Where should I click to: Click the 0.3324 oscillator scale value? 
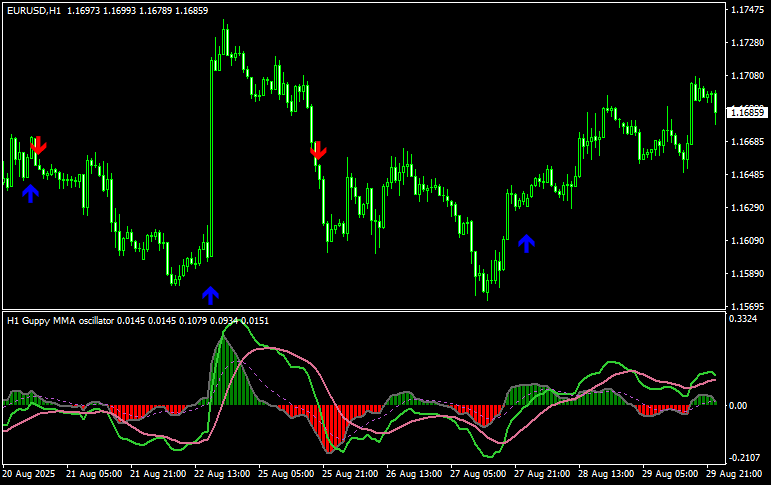point(743,319)
